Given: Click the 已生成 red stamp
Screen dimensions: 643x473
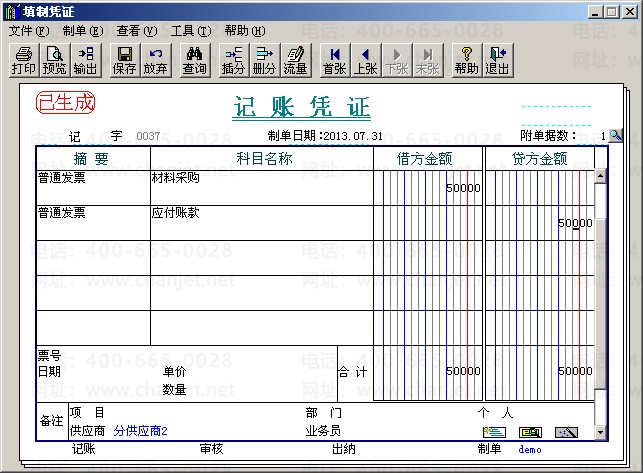Looking at the screenshot, I should coord(66,103).
